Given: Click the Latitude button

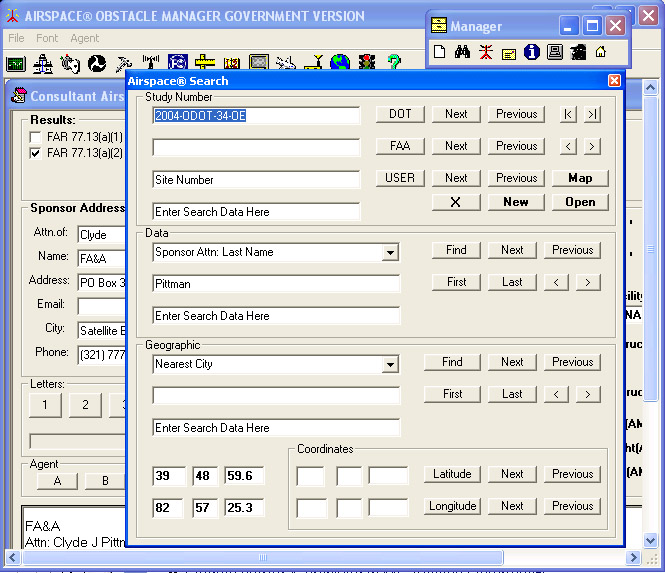Looking at the screenshot, I should click(x=452, y=474).
